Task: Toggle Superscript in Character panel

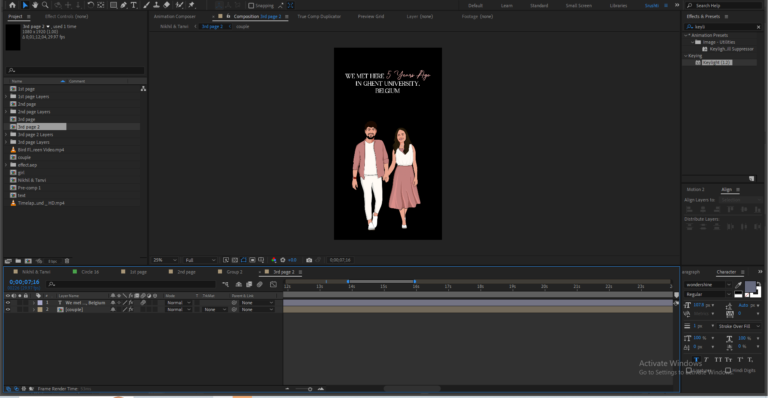Action: point(740,359)
